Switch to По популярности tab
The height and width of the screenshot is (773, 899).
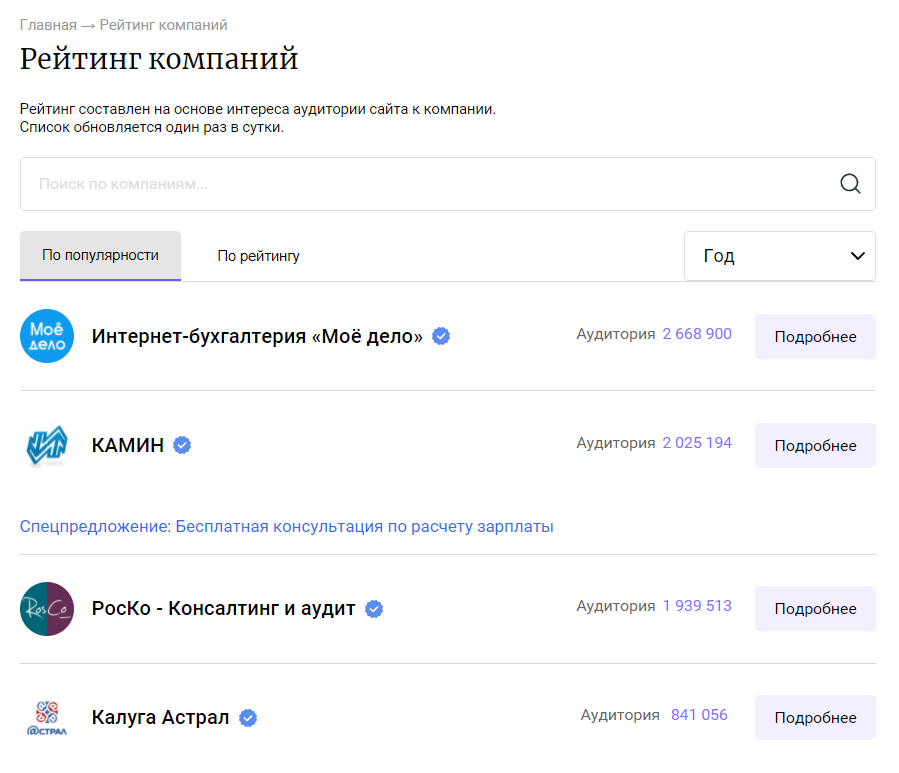point(100,256)
